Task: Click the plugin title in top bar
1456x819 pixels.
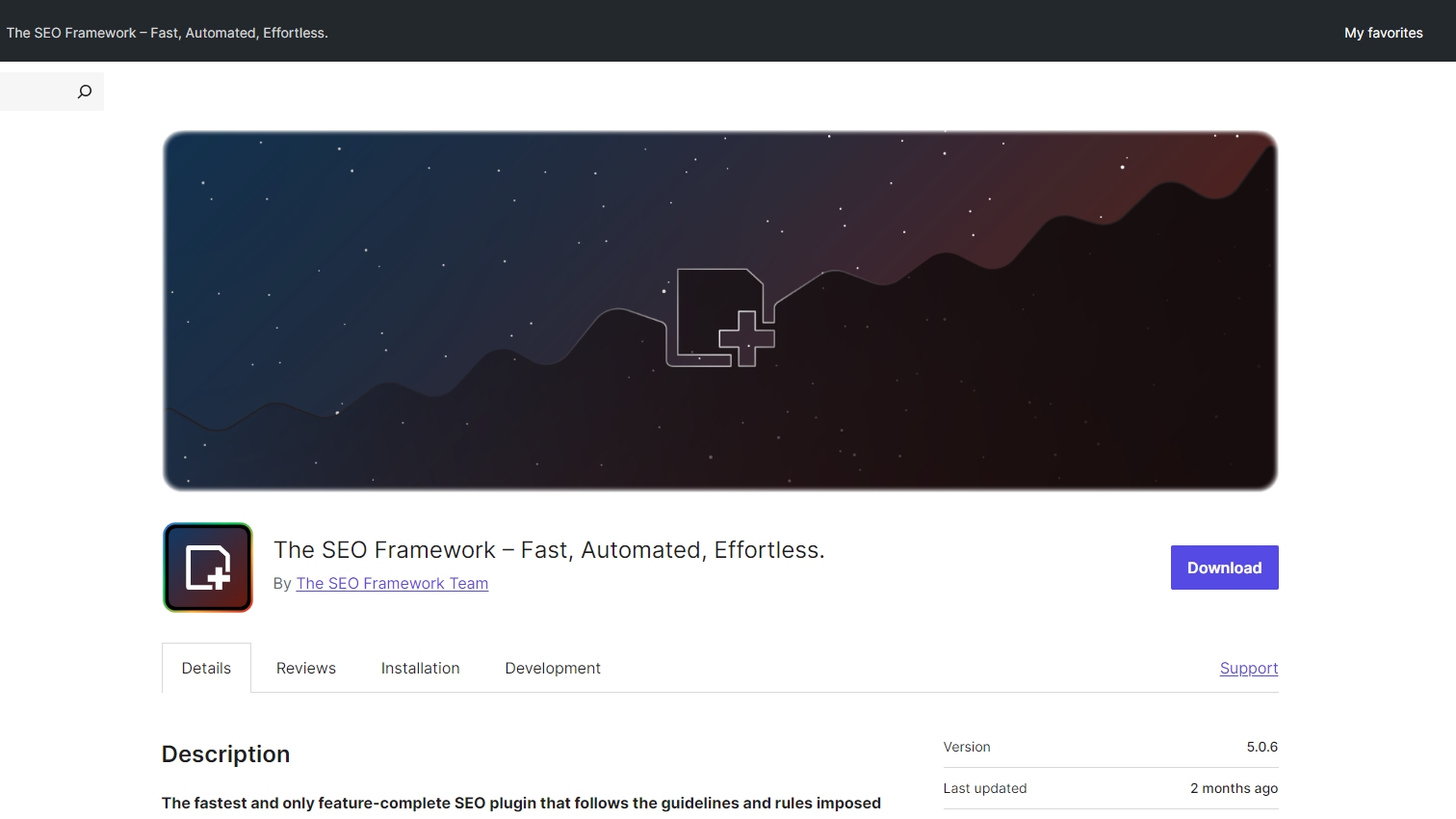Action: [168, 33]
